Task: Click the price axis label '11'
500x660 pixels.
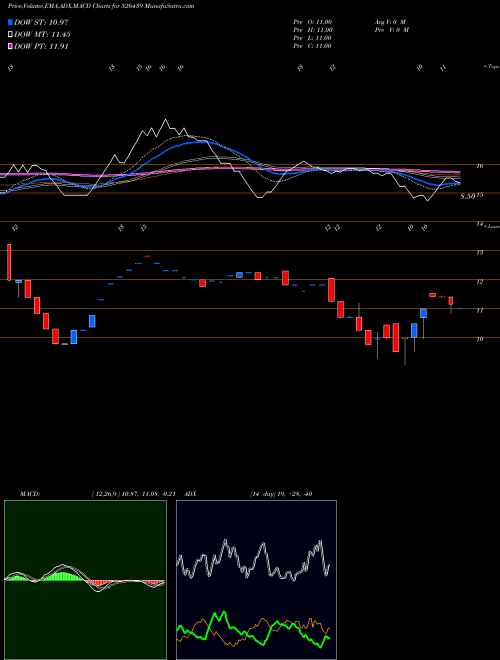Action: 479,311
